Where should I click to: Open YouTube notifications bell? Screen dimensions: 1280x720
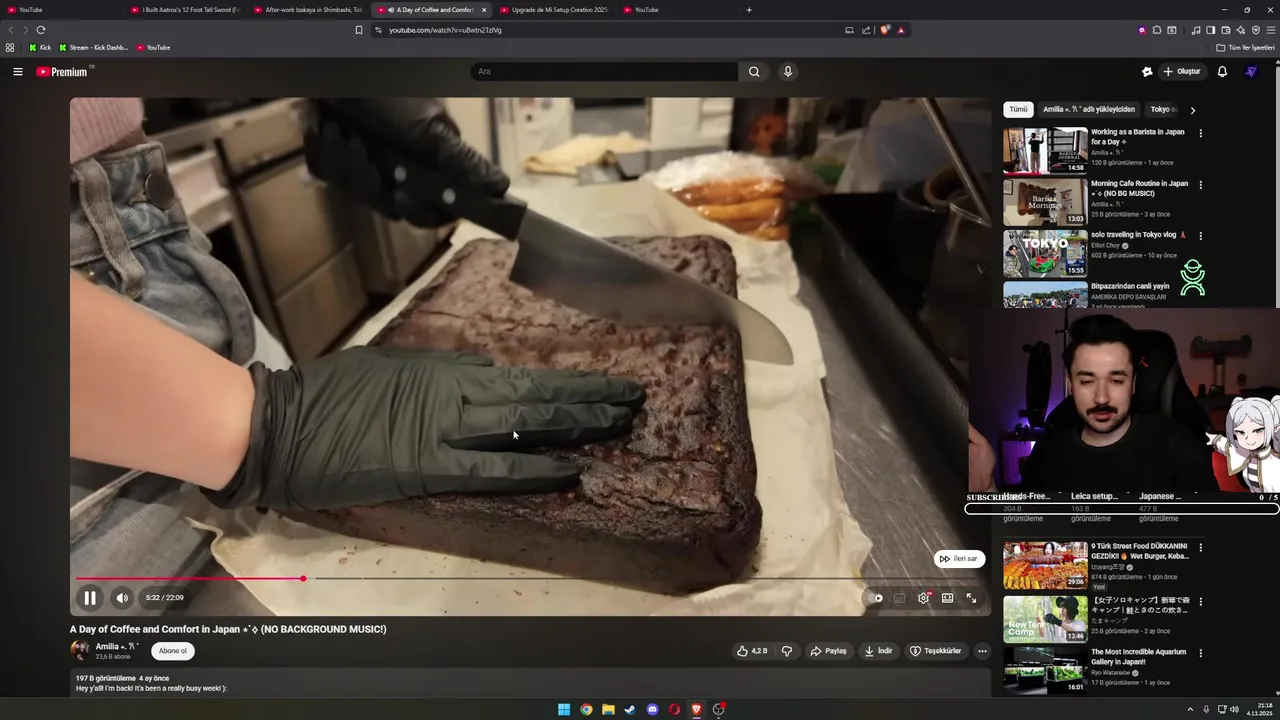(x=1222, y=72)
